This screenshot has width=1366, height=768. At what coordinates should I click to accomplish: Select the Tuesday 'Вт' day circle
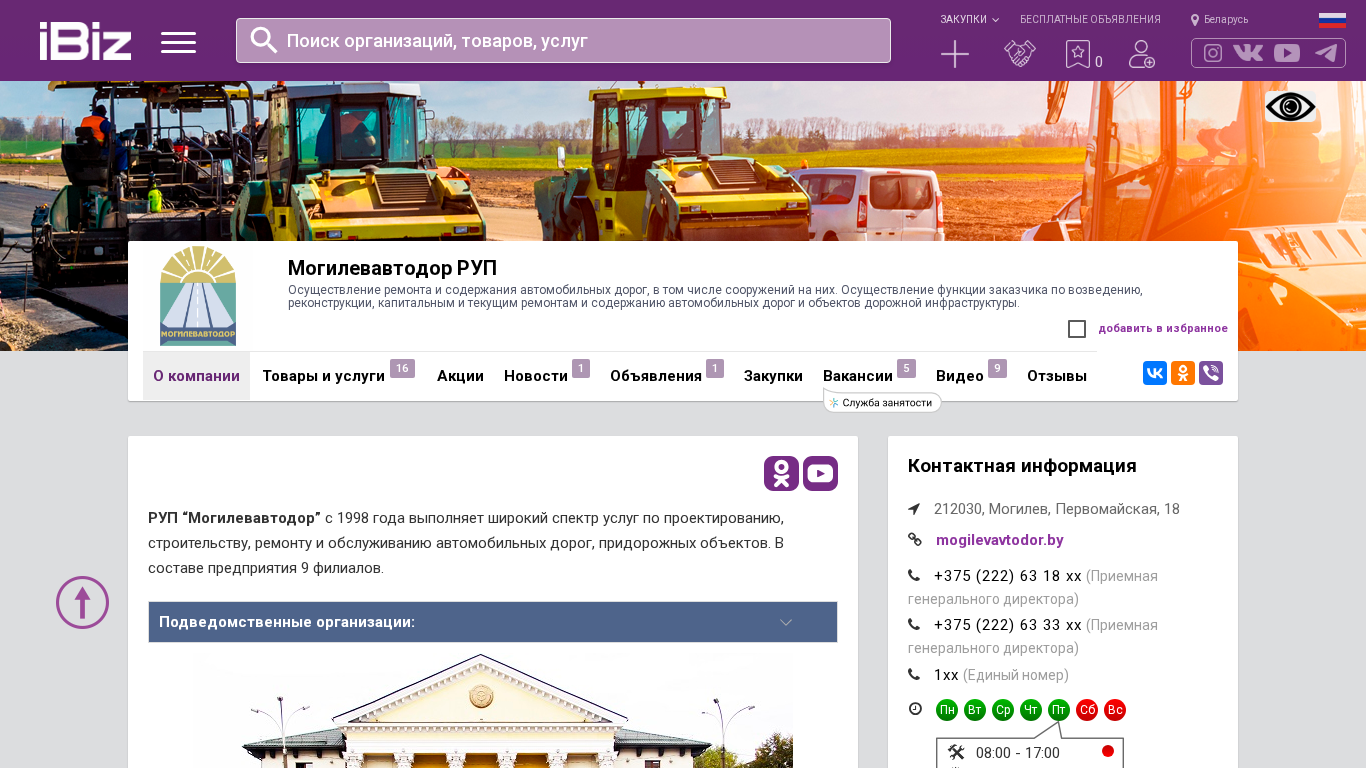coord(975,710)
